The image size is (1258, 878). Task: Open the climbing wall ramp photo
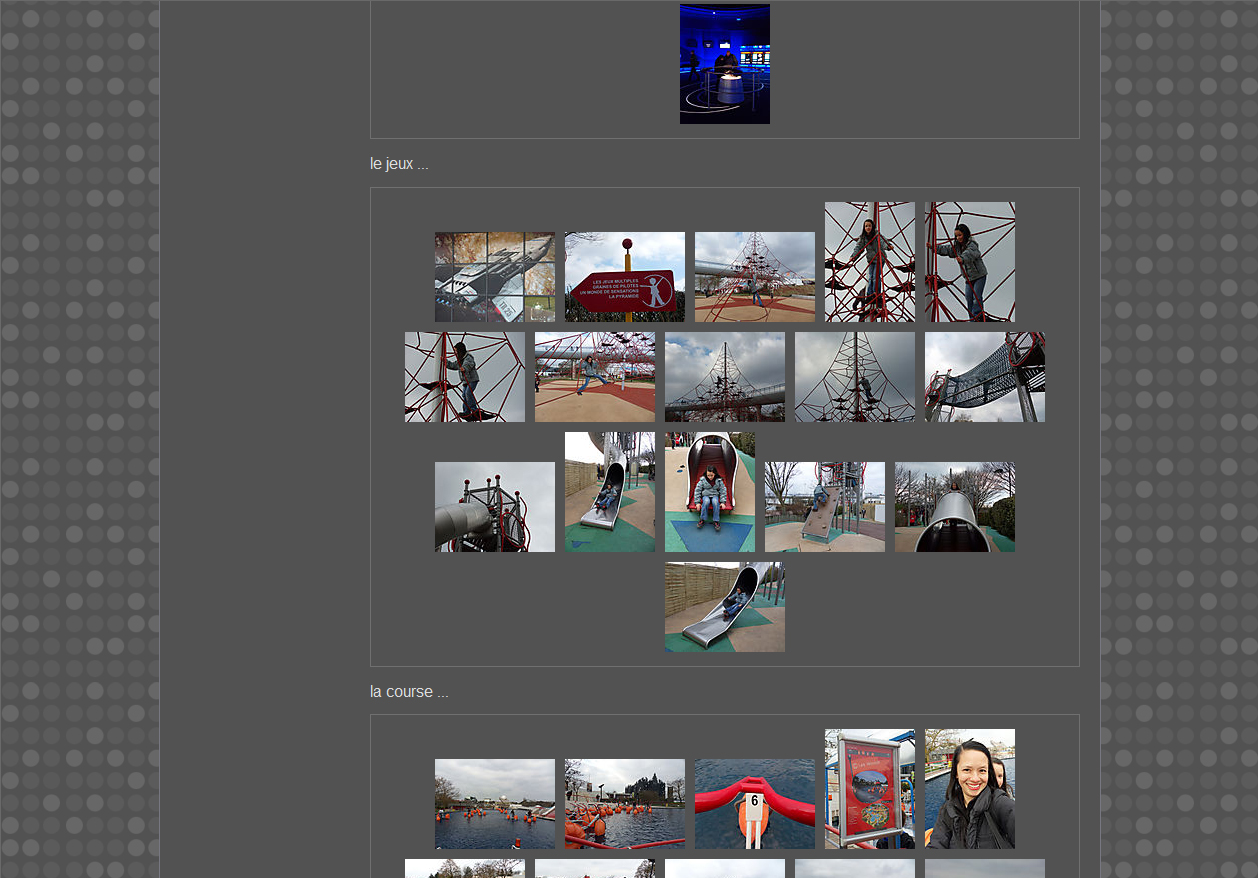click(x=824, y=507)
